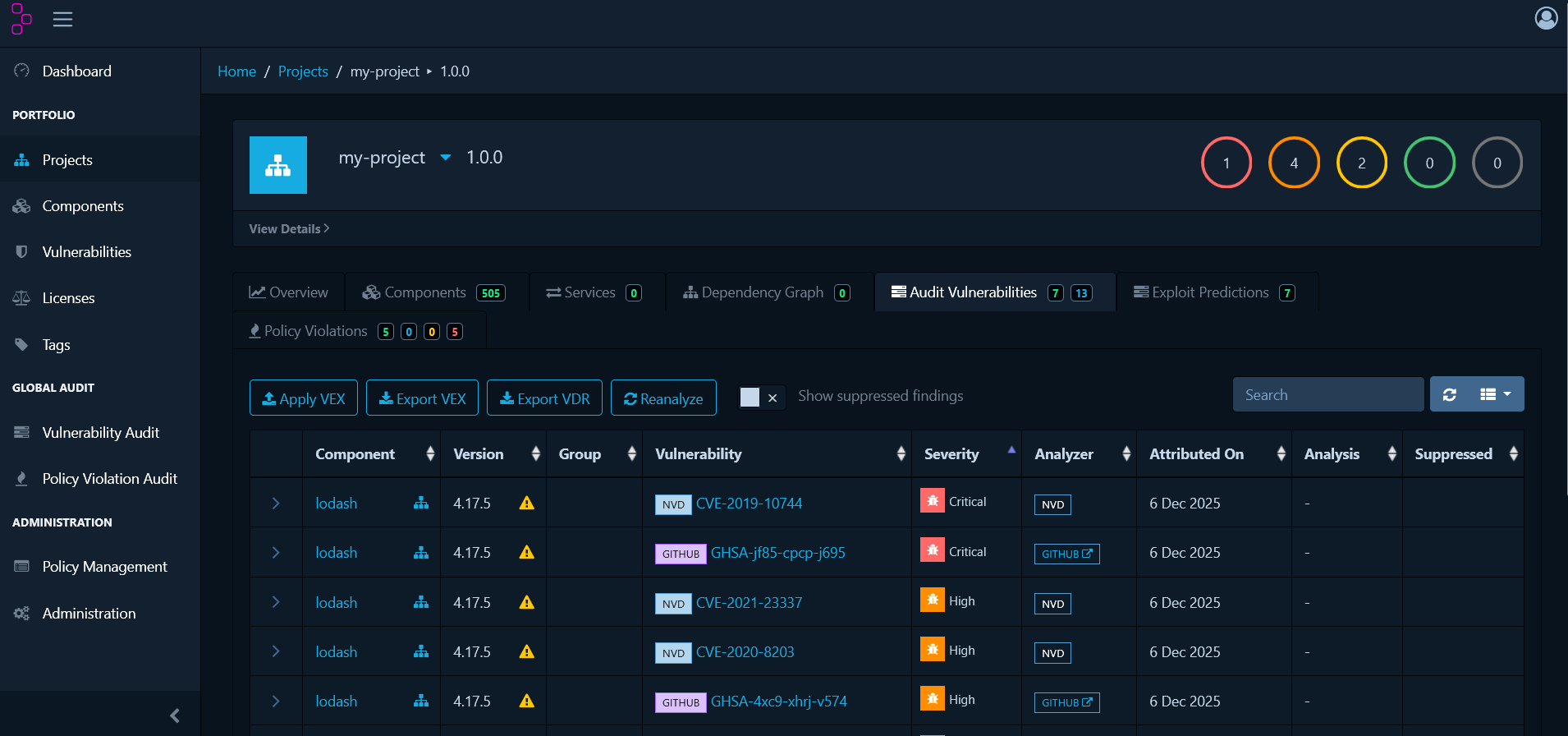This screenshot has width=1568, height=736.
Task: Toggle Show suppressed findings switch
Action: 761,398
